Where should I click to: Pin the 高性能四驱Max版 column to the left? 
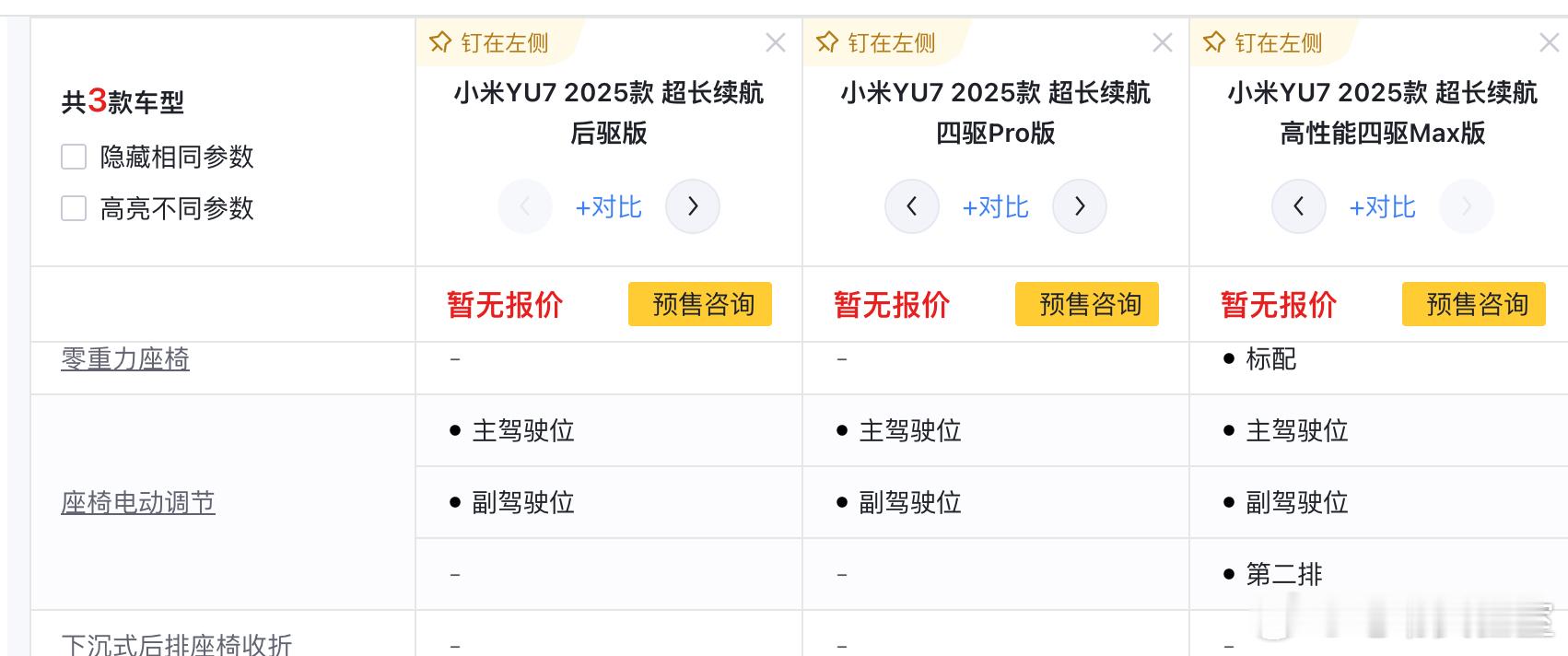[1263, 43]
